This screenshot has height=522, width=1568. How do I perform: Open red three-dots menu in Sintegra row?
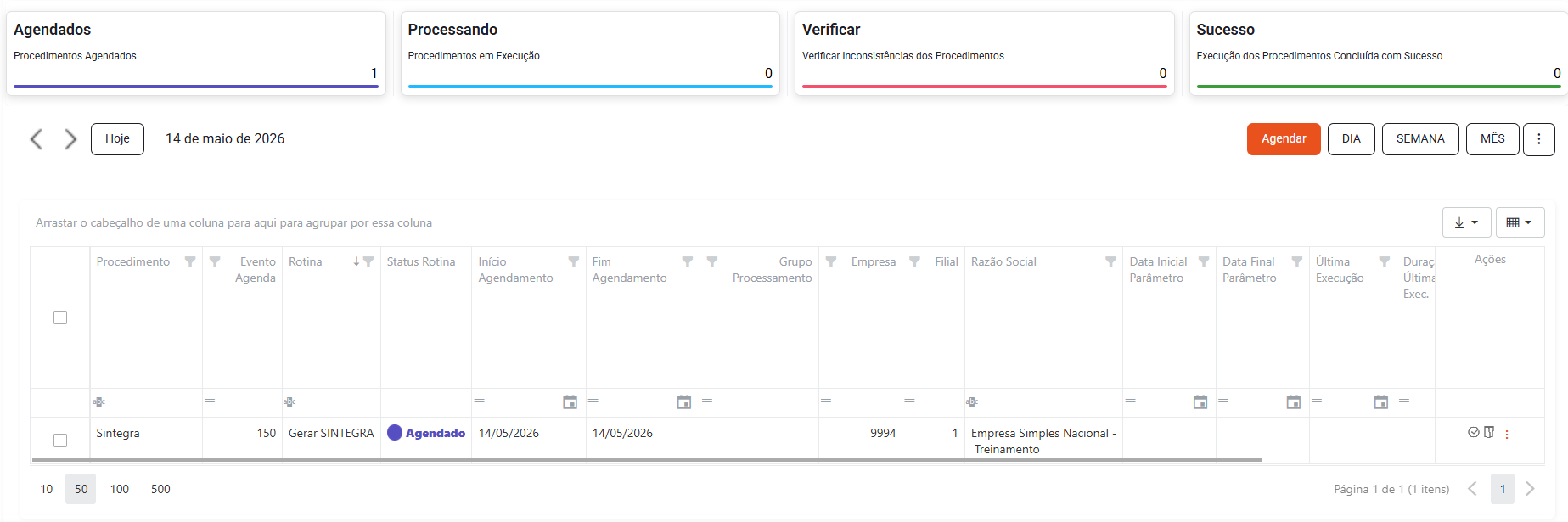1507,434
